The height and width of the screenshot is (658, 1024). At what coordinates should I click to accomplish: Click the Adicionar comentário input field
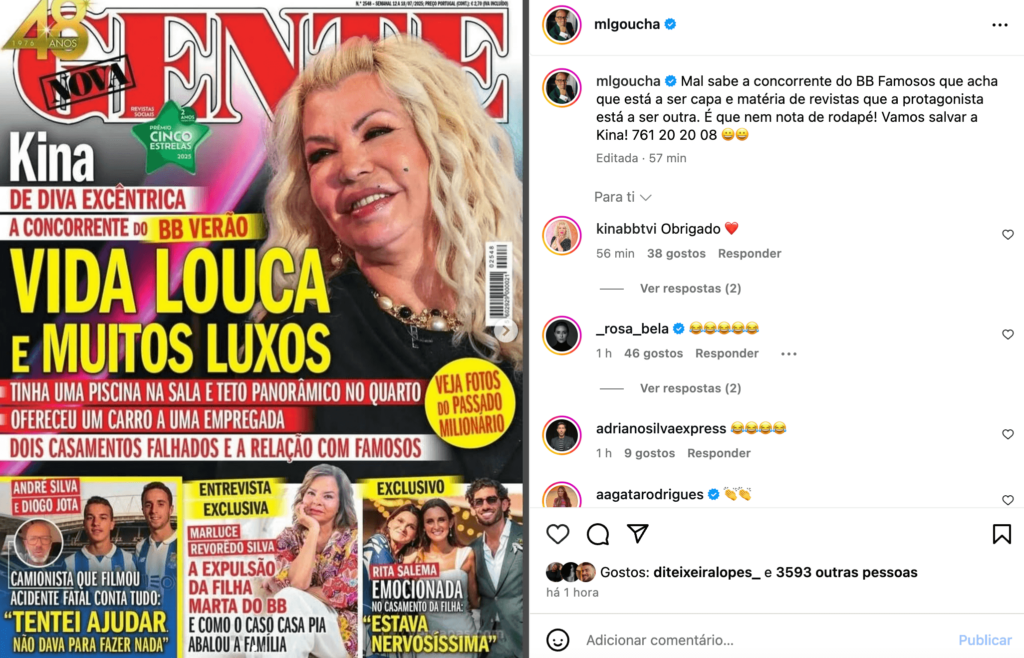764,640
